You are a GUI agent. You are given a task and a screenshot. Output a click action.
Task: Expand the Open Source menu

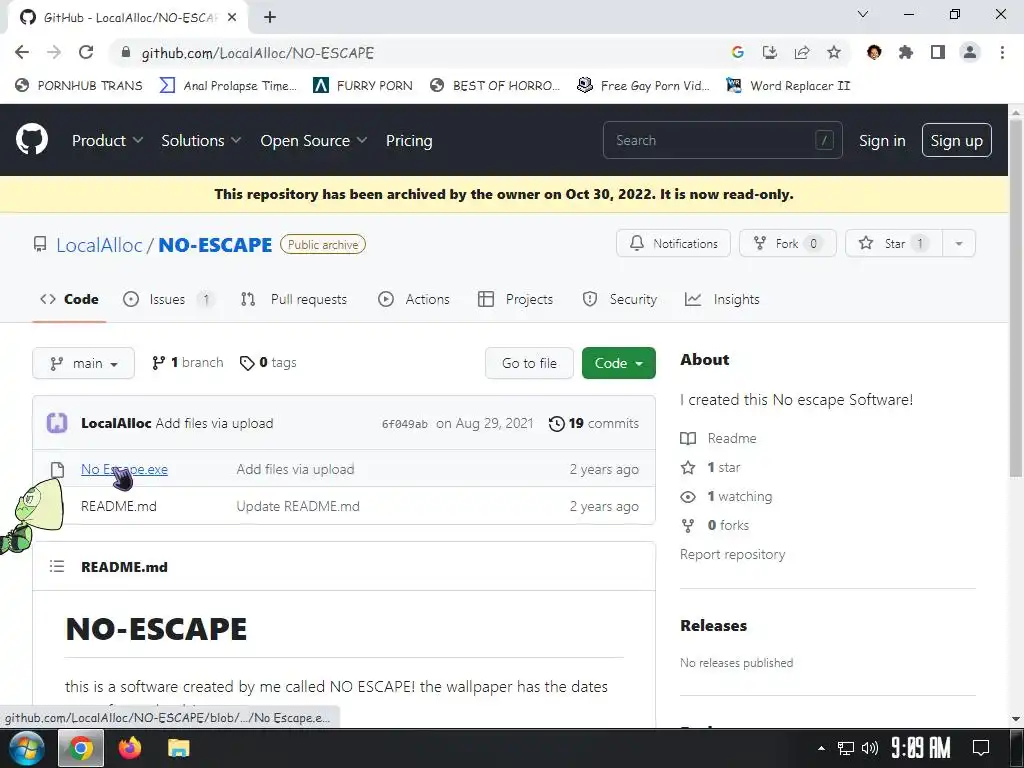tap(313, 140)
